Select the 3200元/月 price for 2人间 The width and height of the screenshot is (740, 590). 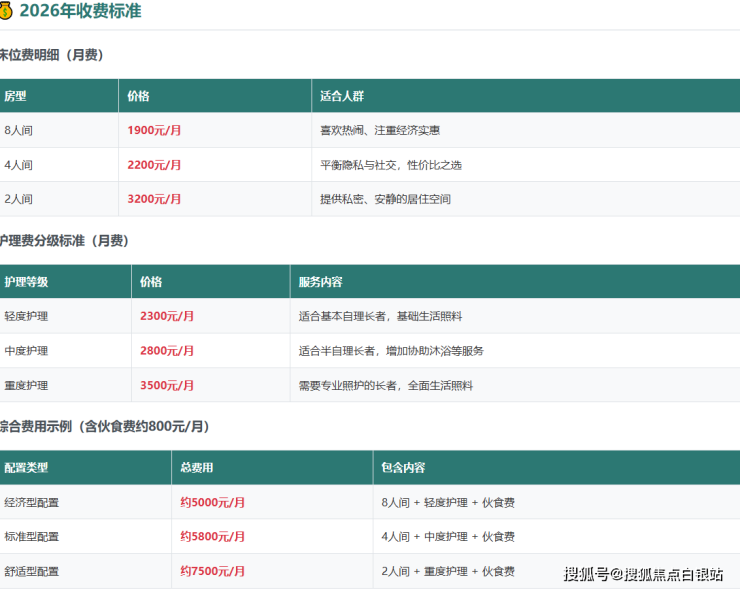point(154,199)
